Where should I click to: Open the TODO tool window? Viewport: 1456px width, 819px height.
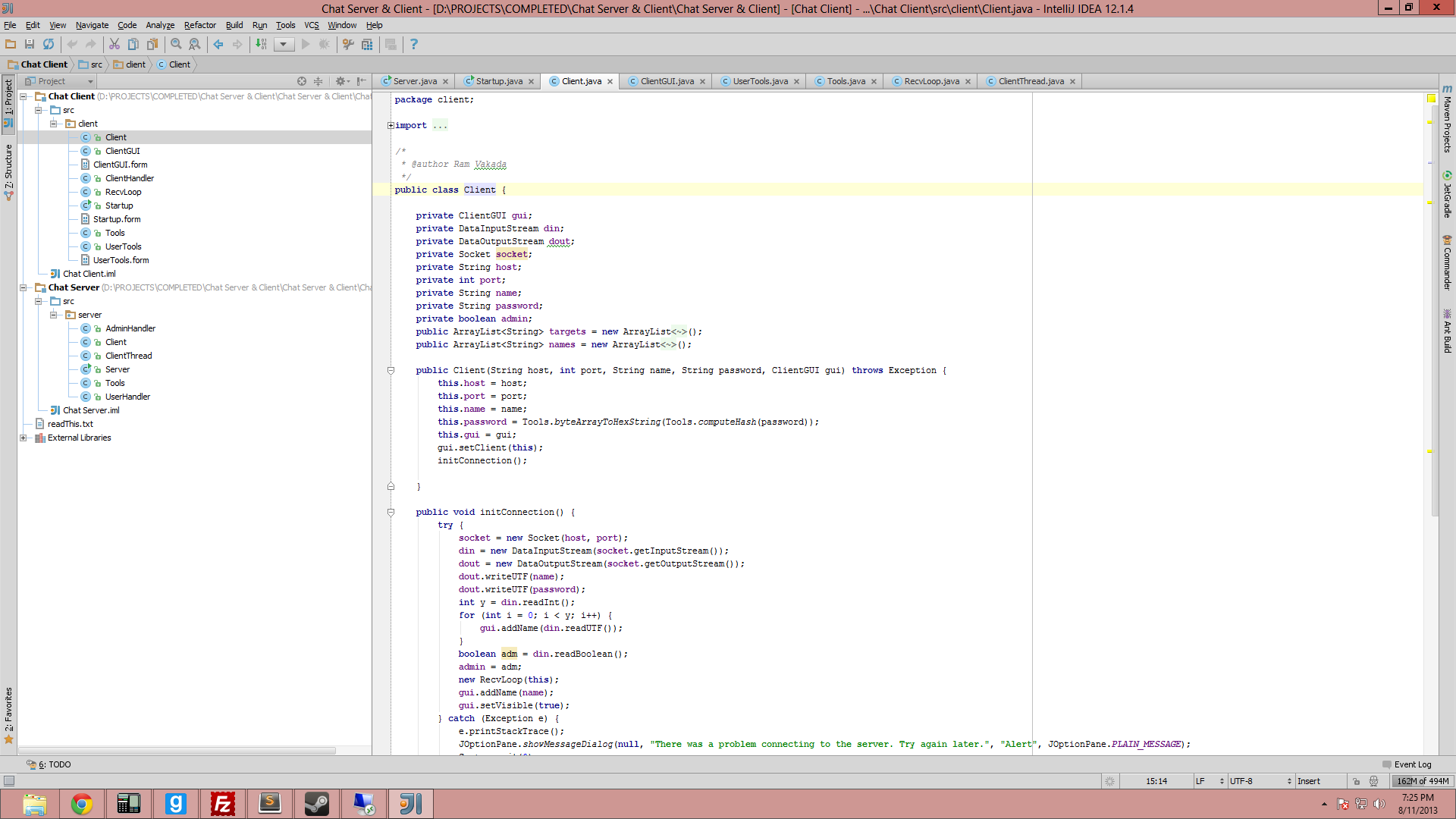coord(49,764)
